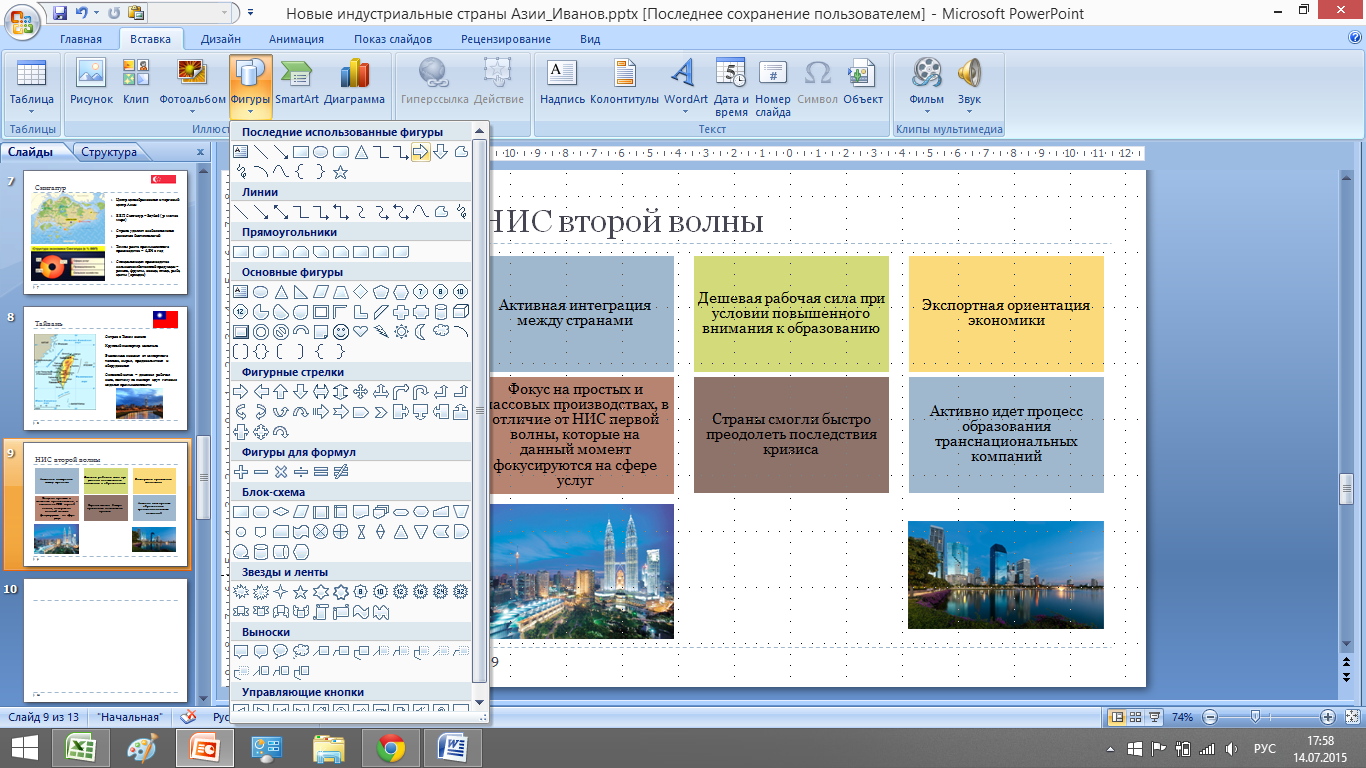Switch to the Структура pane tab
1366x768 pixels.
pyautogui.click(x=109, y=152)
